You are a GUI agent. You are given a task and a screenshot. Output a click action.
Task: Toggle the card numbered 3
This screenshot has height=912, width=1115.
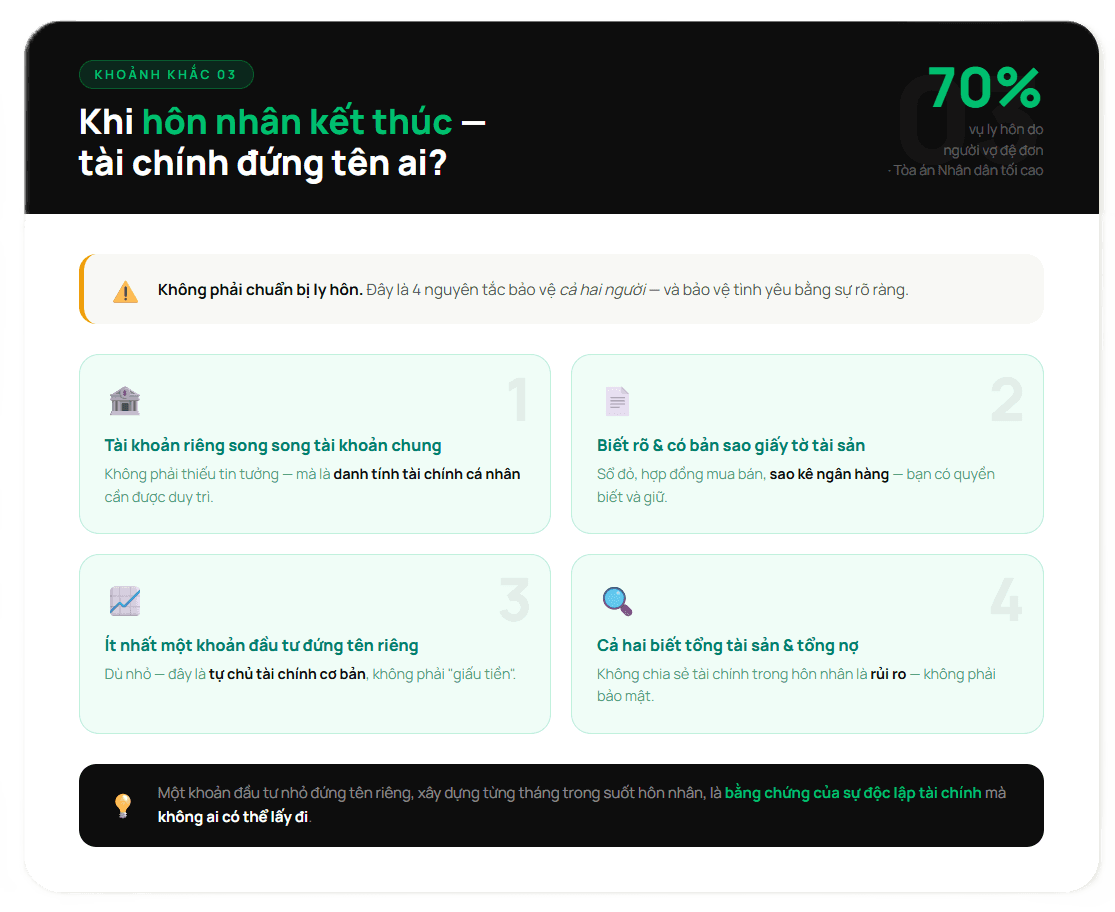pyautogui.click(x=314, y=643)
